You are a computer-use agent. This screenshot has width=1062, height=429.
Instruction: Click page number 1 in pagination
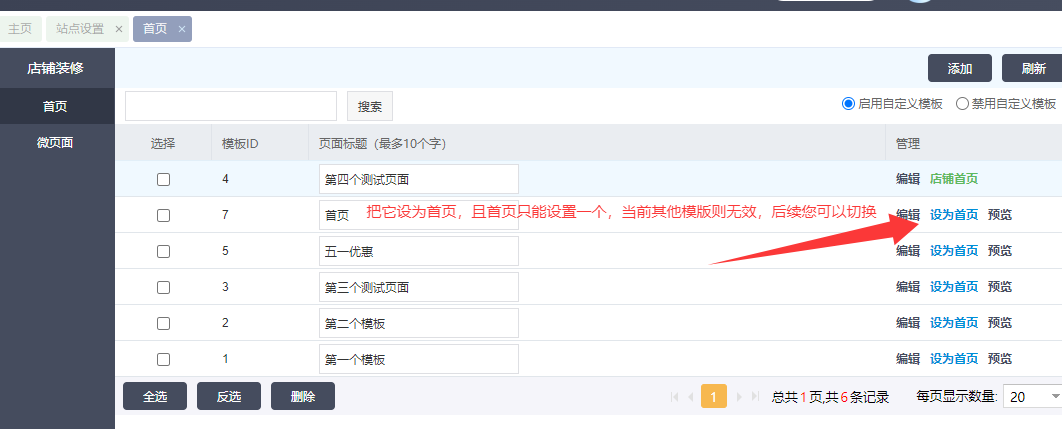point(714,397)
